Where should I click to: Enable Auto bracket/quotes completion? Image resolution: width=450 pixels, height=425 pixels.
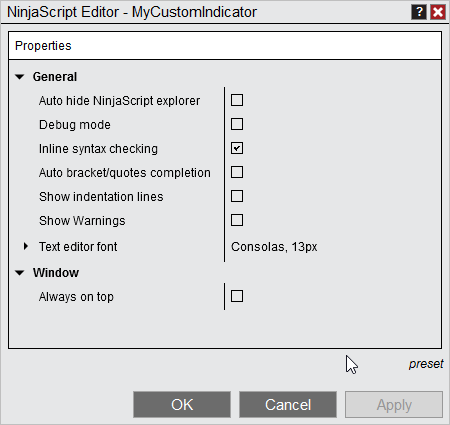(x=237, y=172)
